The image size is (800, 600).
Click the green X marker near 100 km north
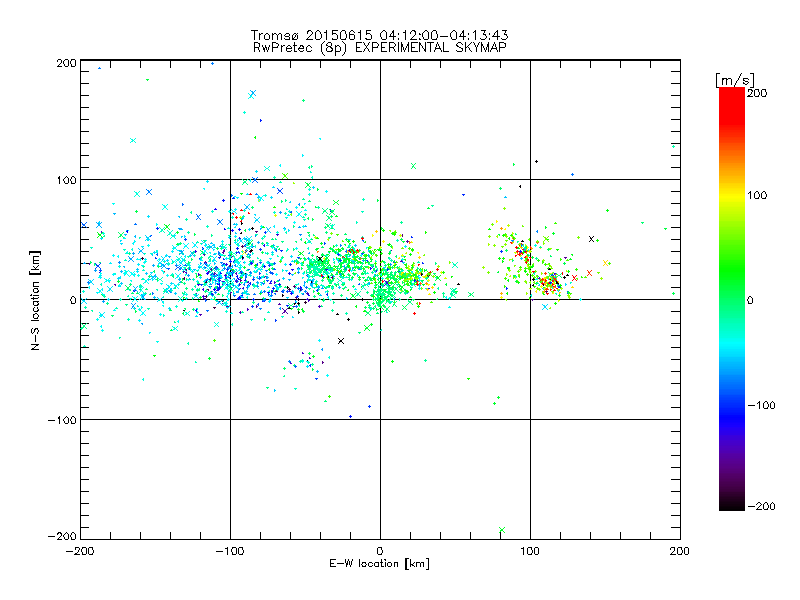pyautogui.click(x=414, y=166)
